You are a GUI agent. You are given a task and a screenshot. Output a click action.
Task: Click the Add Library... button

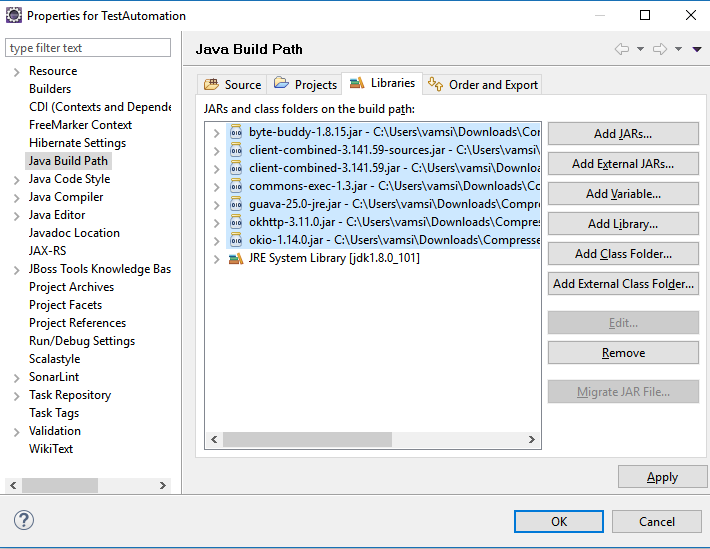(x=623, y=224)
